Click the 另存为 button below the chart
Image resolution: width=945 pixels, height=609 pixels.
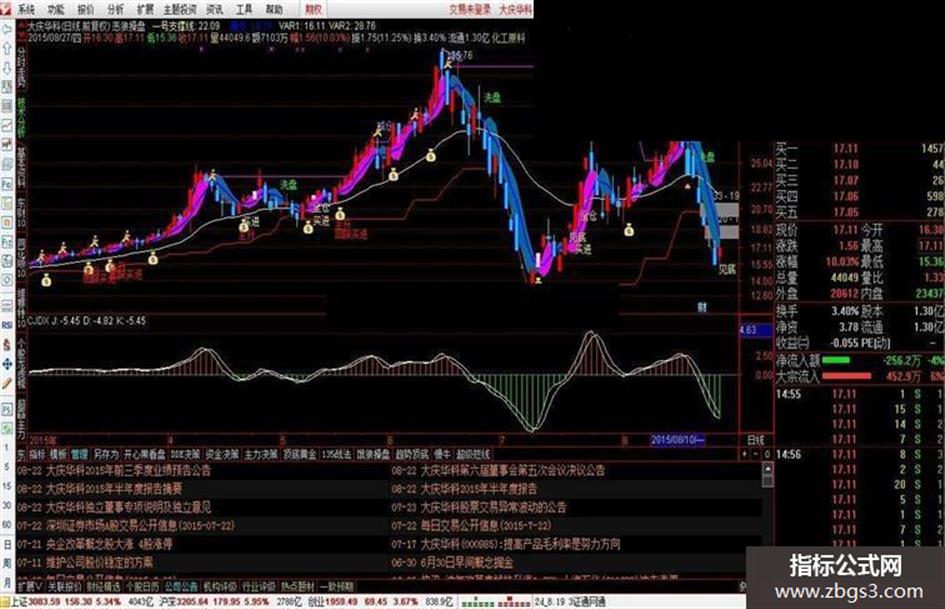click(x=105, y=454)
